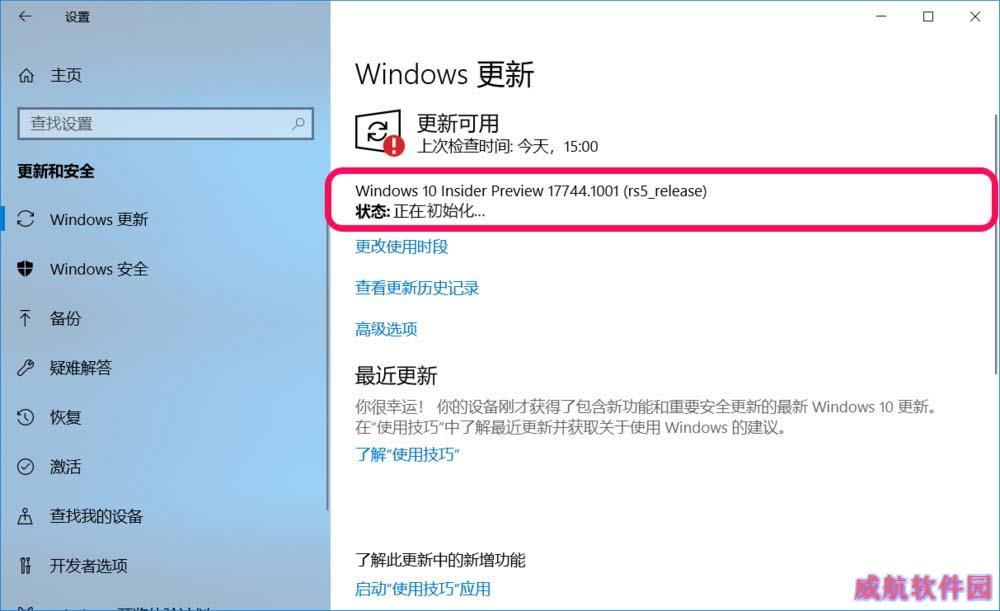Viewport: 1000px width, 611px height.
Task: Click the search magnifier icon in search box
Action: [x=298, y=124]
